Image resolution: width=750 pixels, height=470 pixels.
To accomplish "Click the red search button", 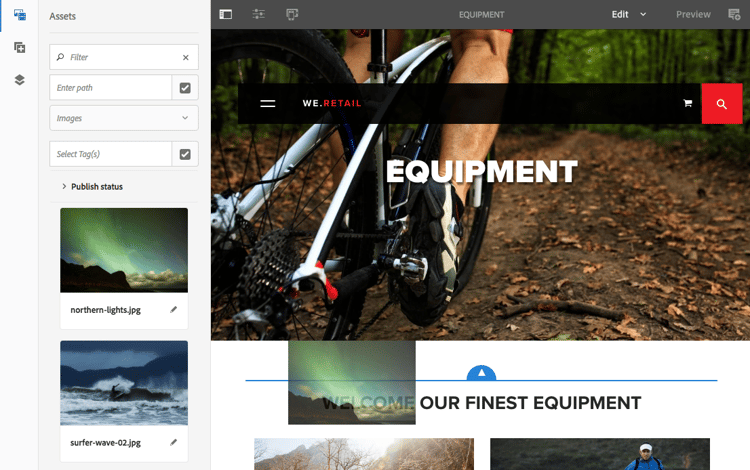I will pos(722,104).
